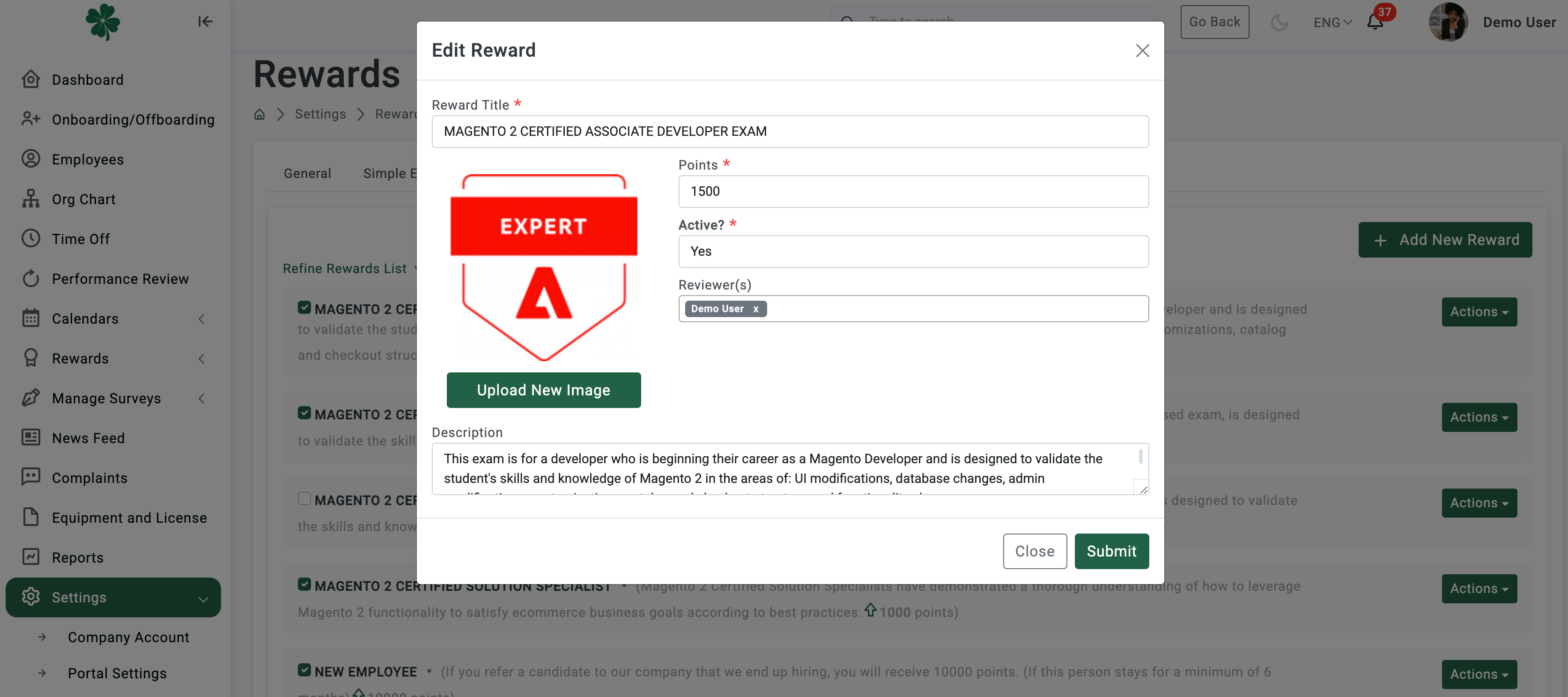Click the Rewards ribbon icon
The width and height of the screenshot is (1568, 697).
[x=30, y=358]
